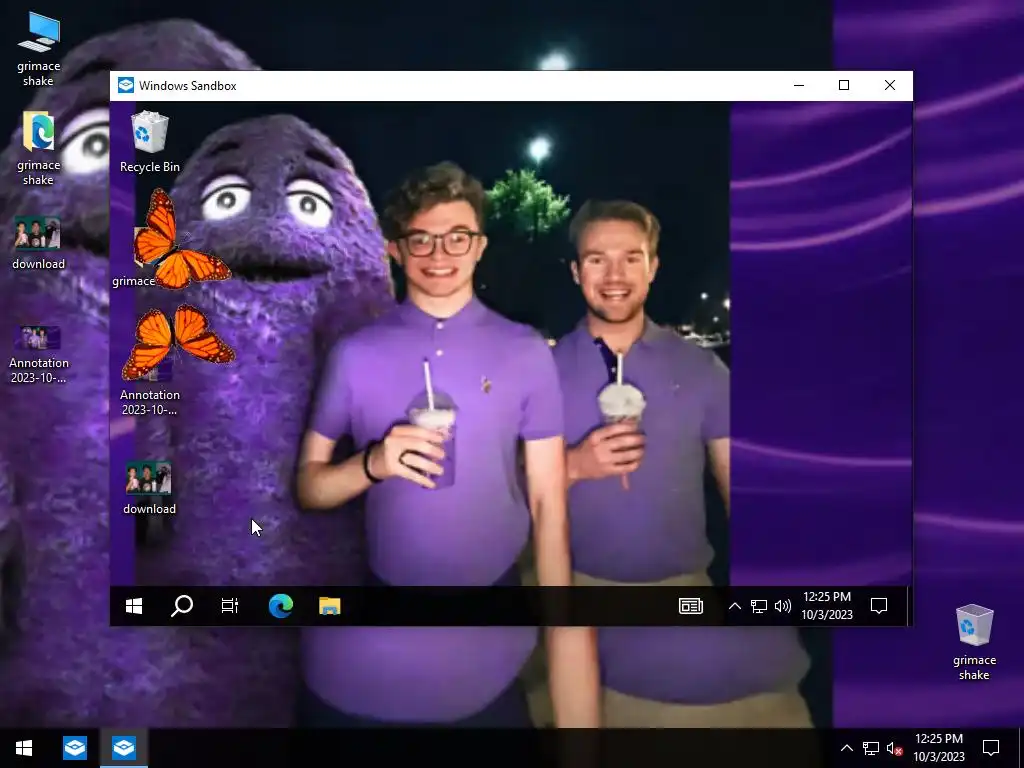Screen dimensions: 1024x768
Task: Click the Windows Sandbox title bar icon
Action: (x=126, y=86)
